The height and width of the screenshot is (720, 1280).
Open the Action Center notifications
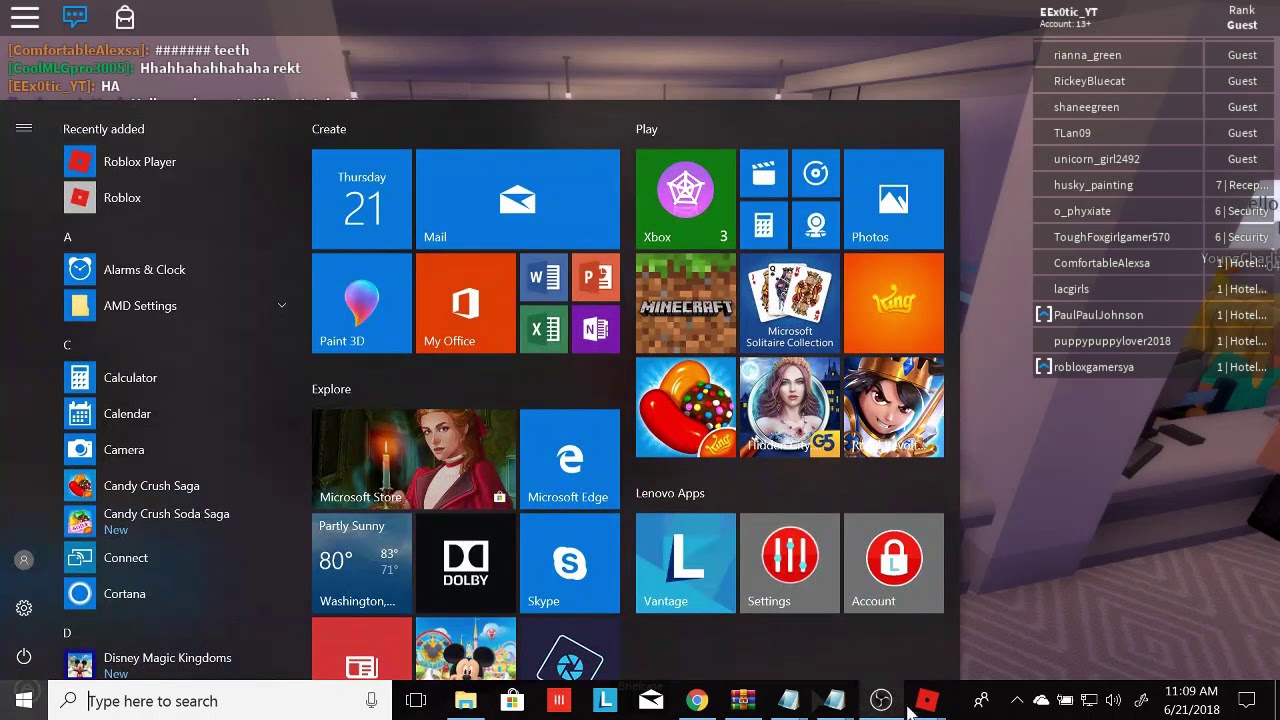(1247, 701)
